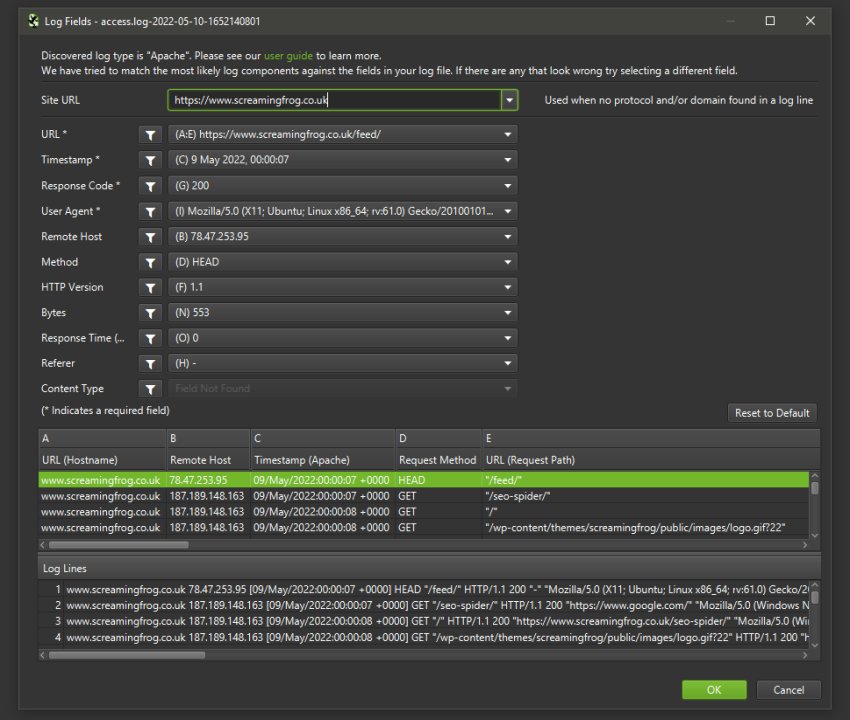The width and height of the screenshot is (850, 720).
Task: Click the filter icon for URL field
Action: pos(150,134)
